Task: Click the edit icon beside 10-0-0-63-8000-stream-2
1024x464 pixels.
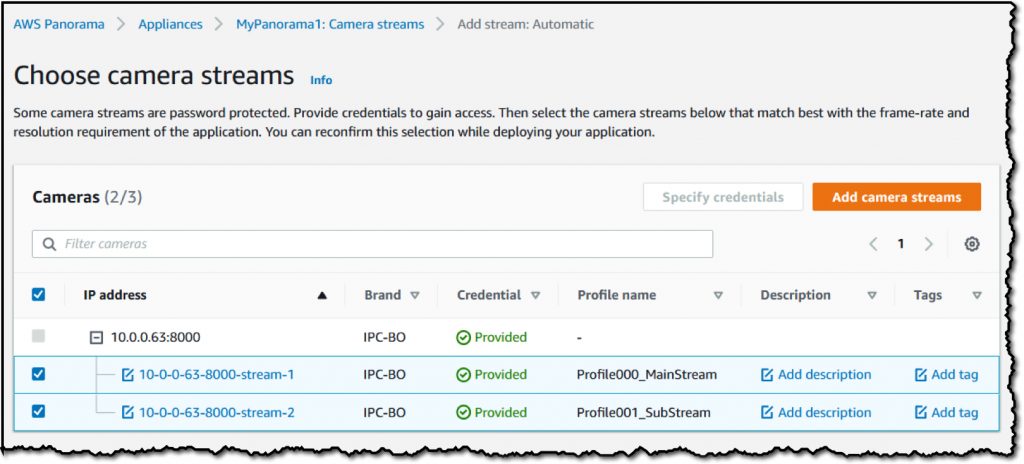Action: (128, 412)
